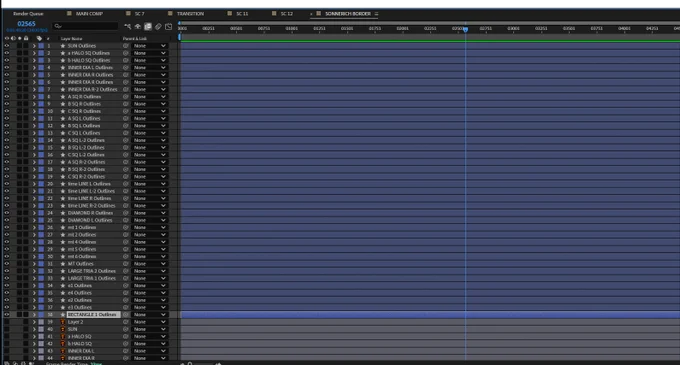
Task: Click pick whip icon for SUN Outlines
Action: [x=126, y=46]
